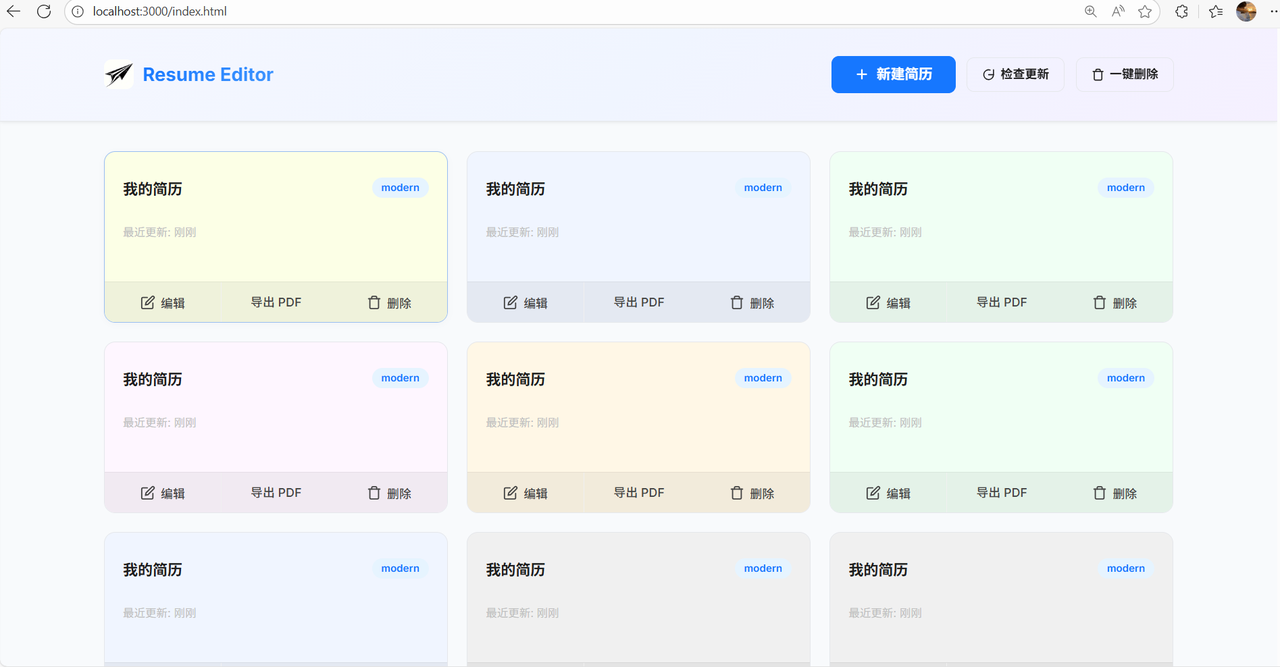The image size is (1280, 667).
Task: Check for updates via 检查更新
Action: point(1015,74)
